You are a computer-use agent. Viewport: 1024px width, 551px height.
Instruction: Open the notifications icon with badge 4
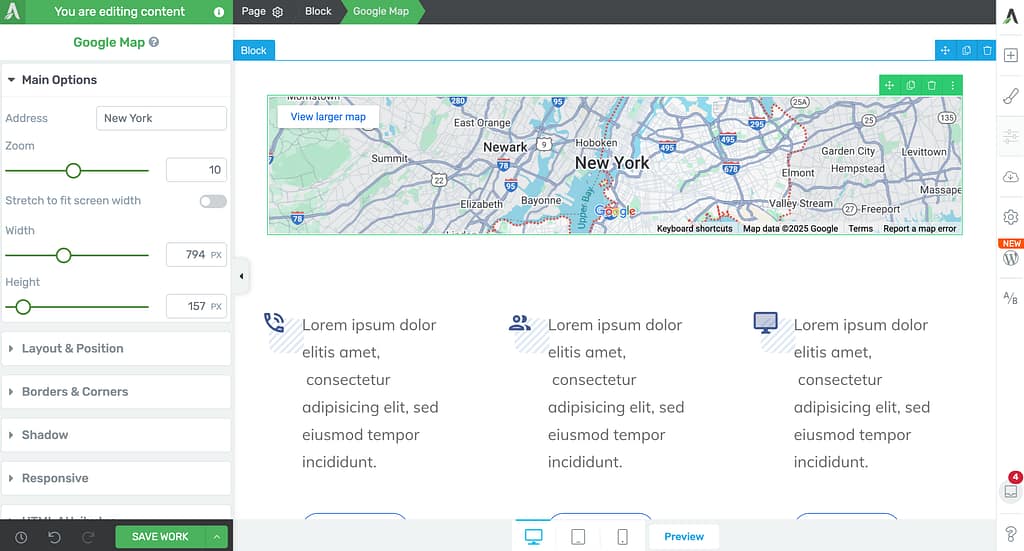[x=1011, y=491]
